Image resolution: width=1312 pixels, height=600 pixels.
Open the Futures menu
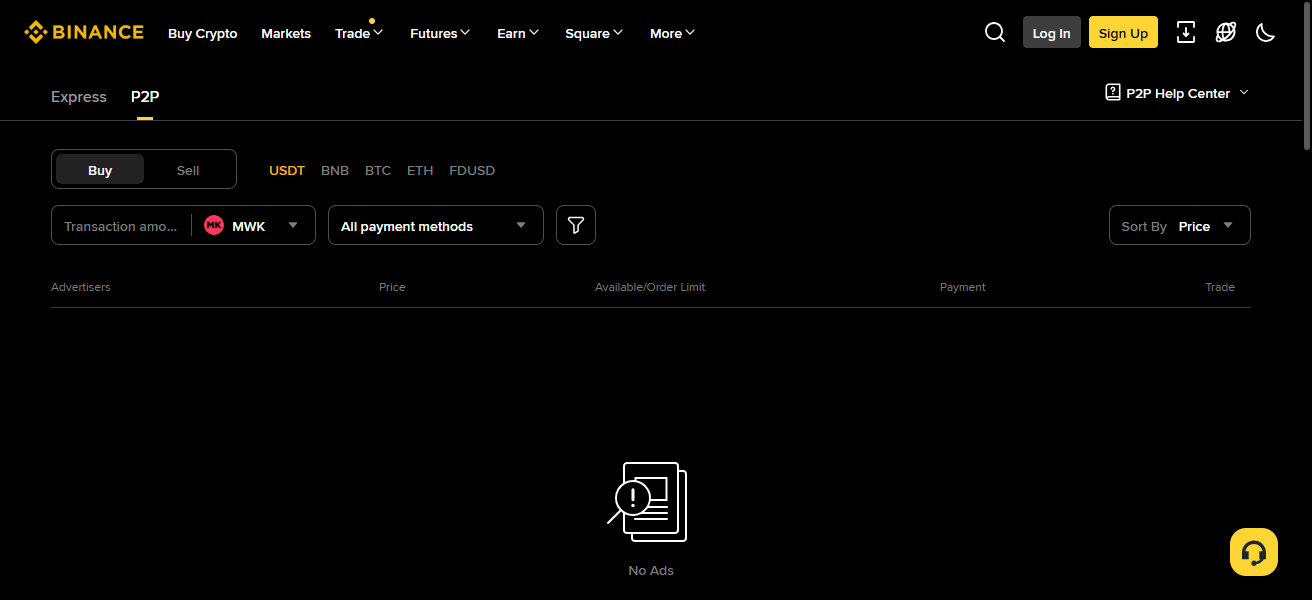pos(439,33)
